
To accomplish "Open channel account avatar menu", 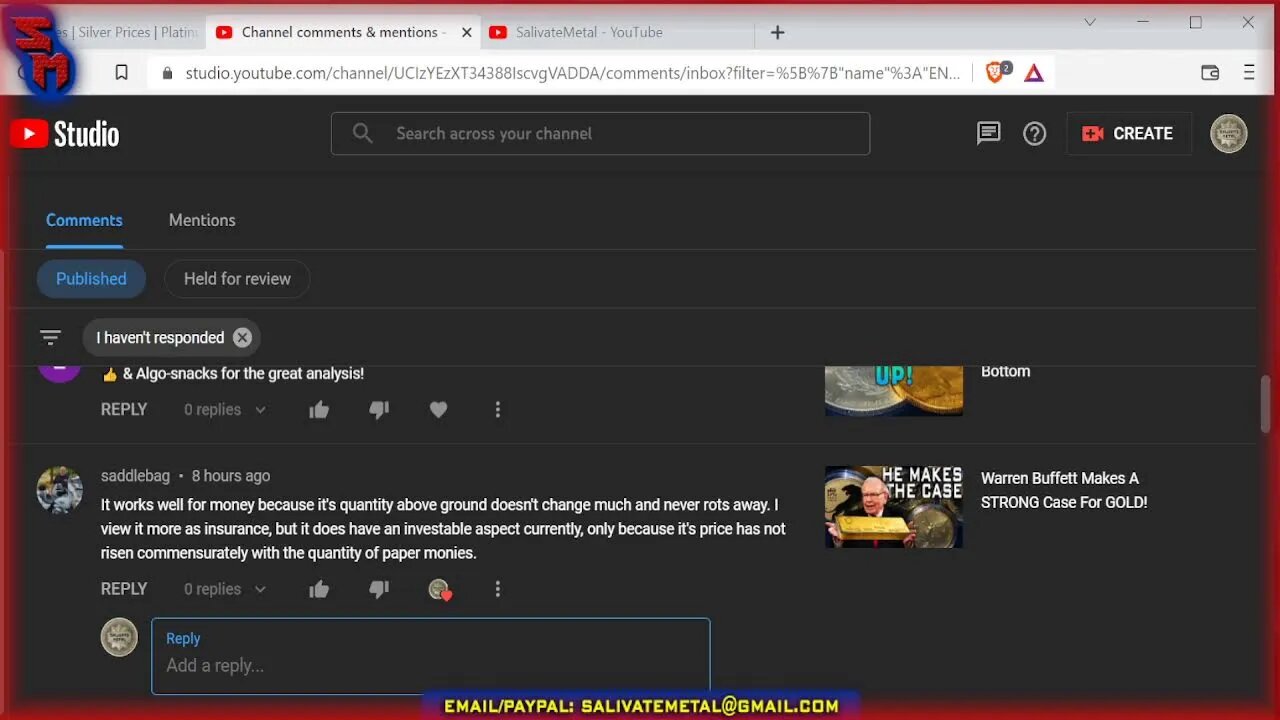I will 1229,134.
